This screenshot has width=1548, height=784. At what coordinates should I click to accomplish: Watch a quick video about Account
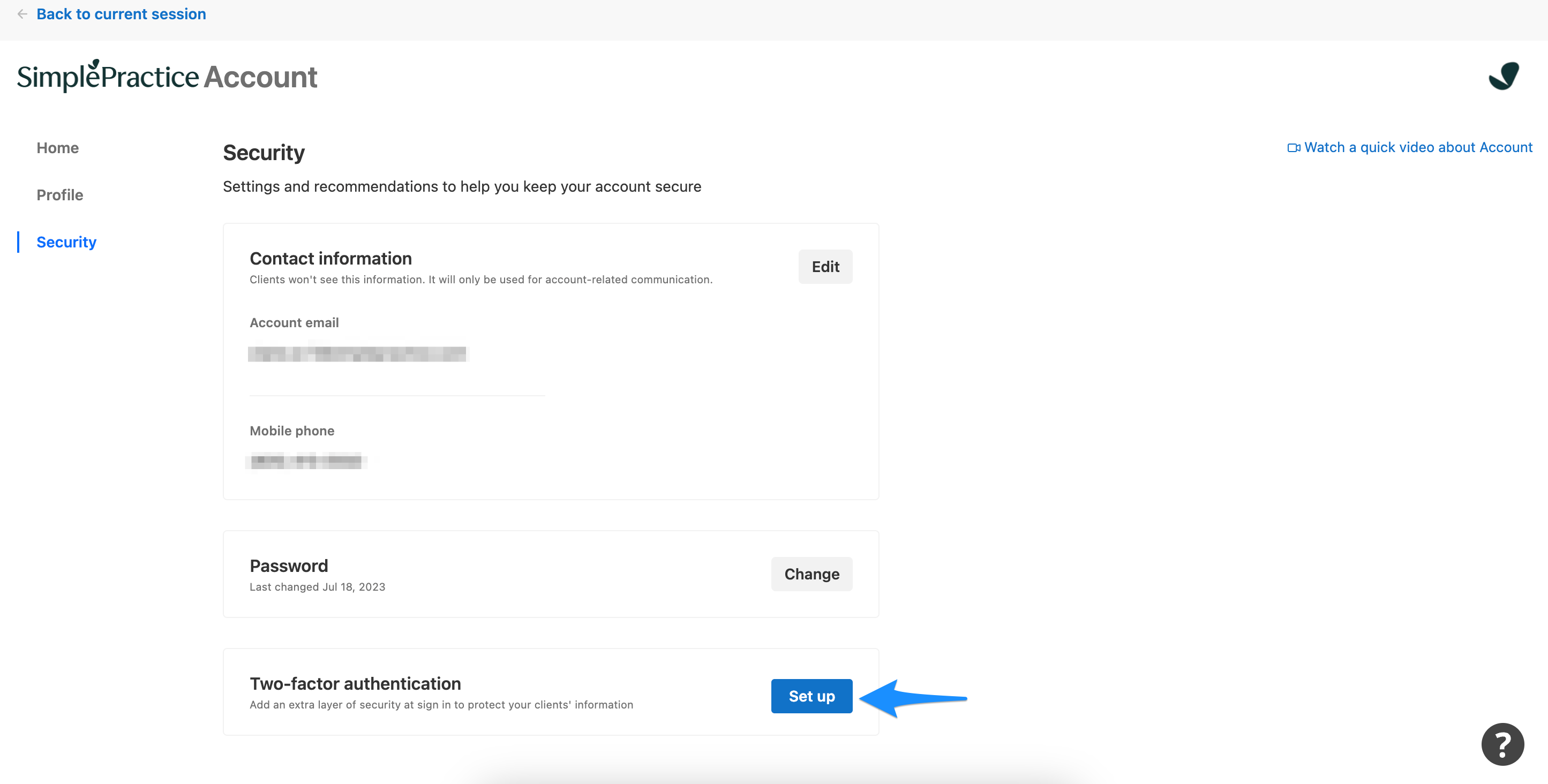pos(1418,147)
